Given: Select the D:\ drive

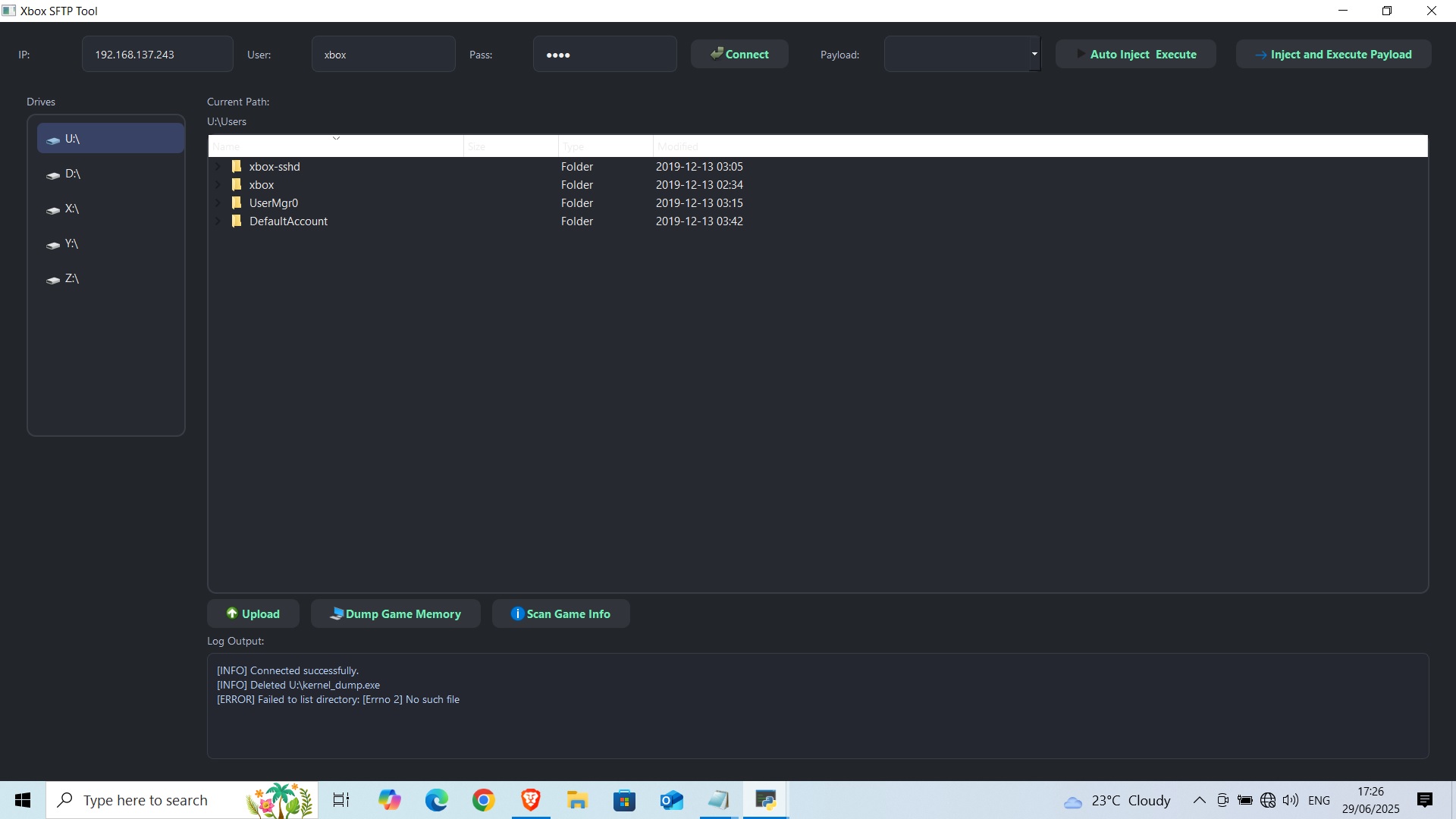Looking at the screenshot, I should [72, 174].
